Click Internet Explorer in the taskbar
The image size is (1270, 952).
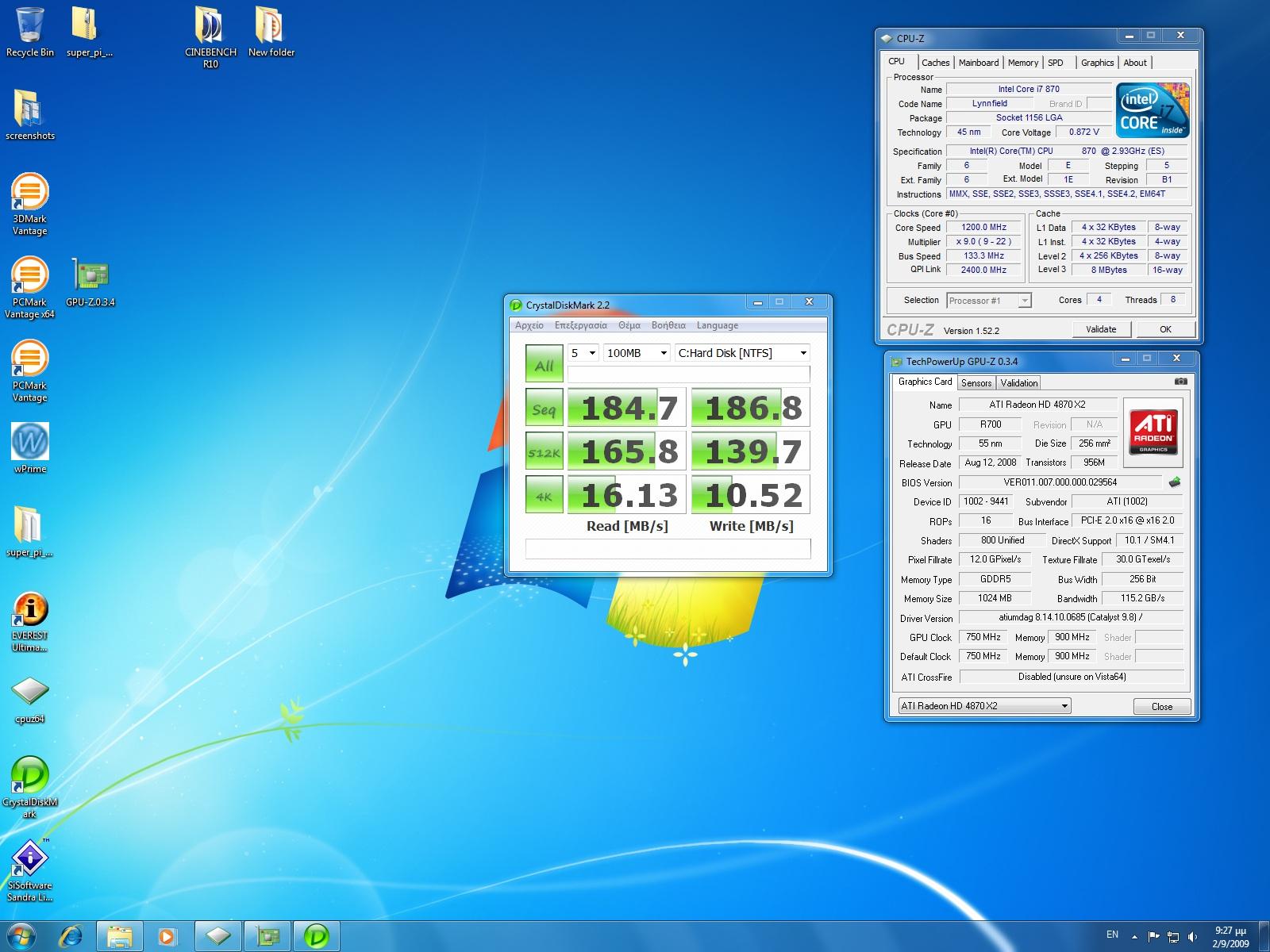71,936
